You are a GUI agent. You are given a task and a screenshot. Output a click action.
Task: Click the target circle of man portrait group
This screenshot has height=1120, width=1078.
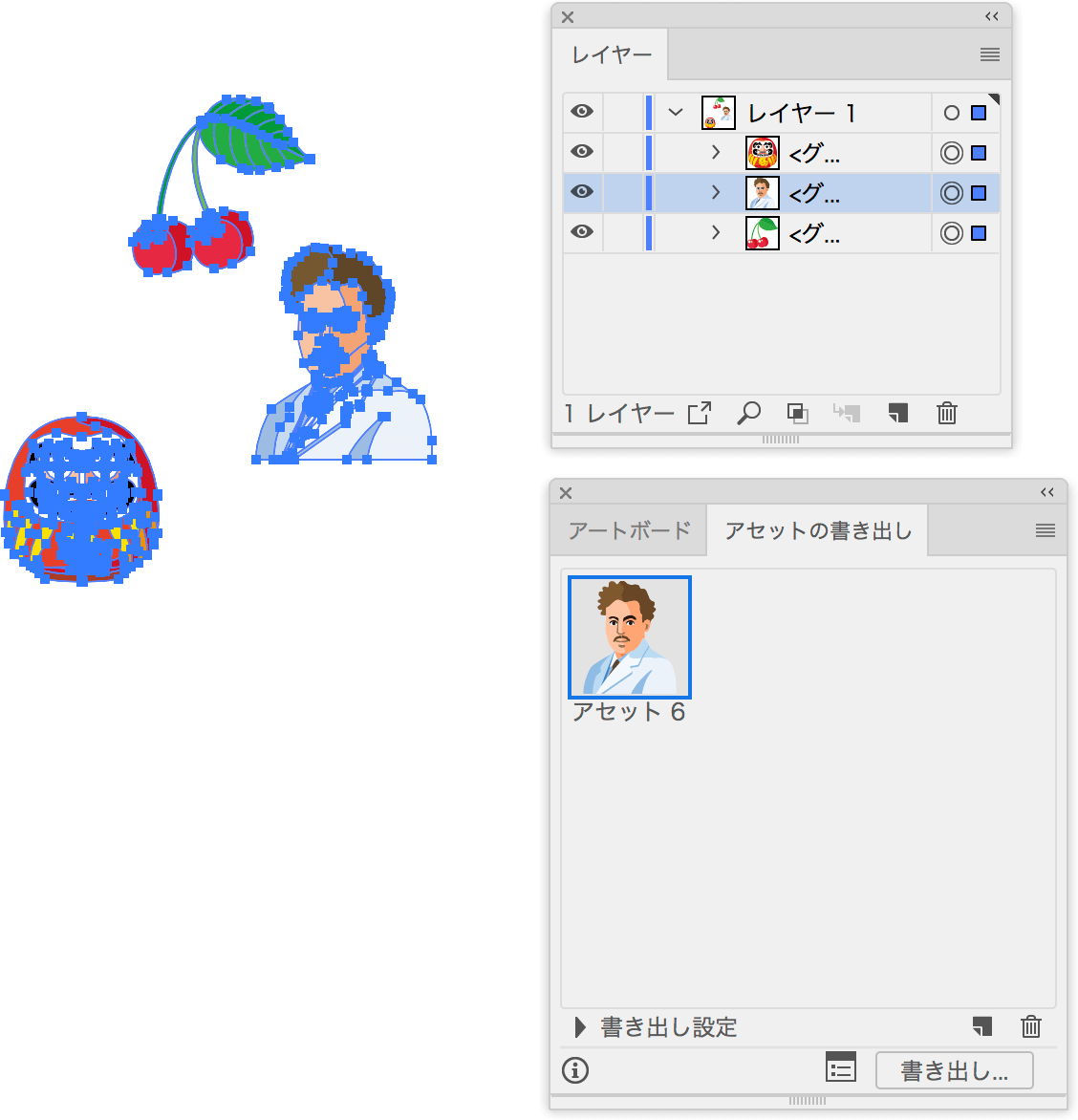point(952,193)
